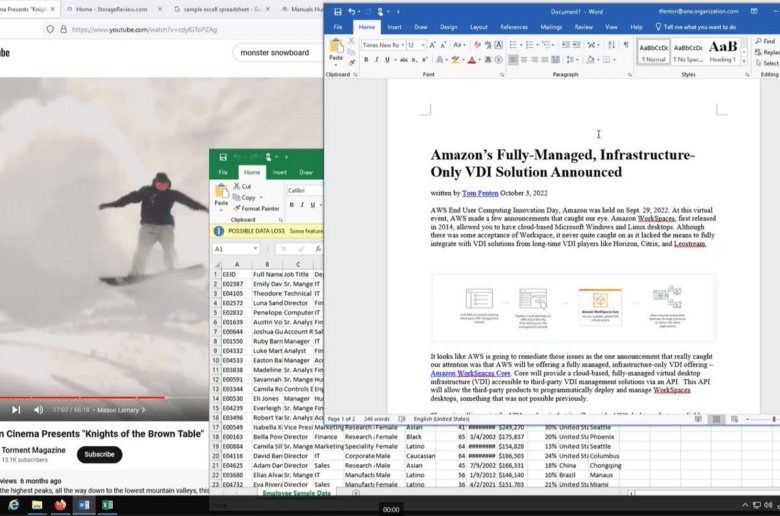Apply Underline in Word's Font group
The width and height of the screenshot is (780, 516).
coord(387,60)
